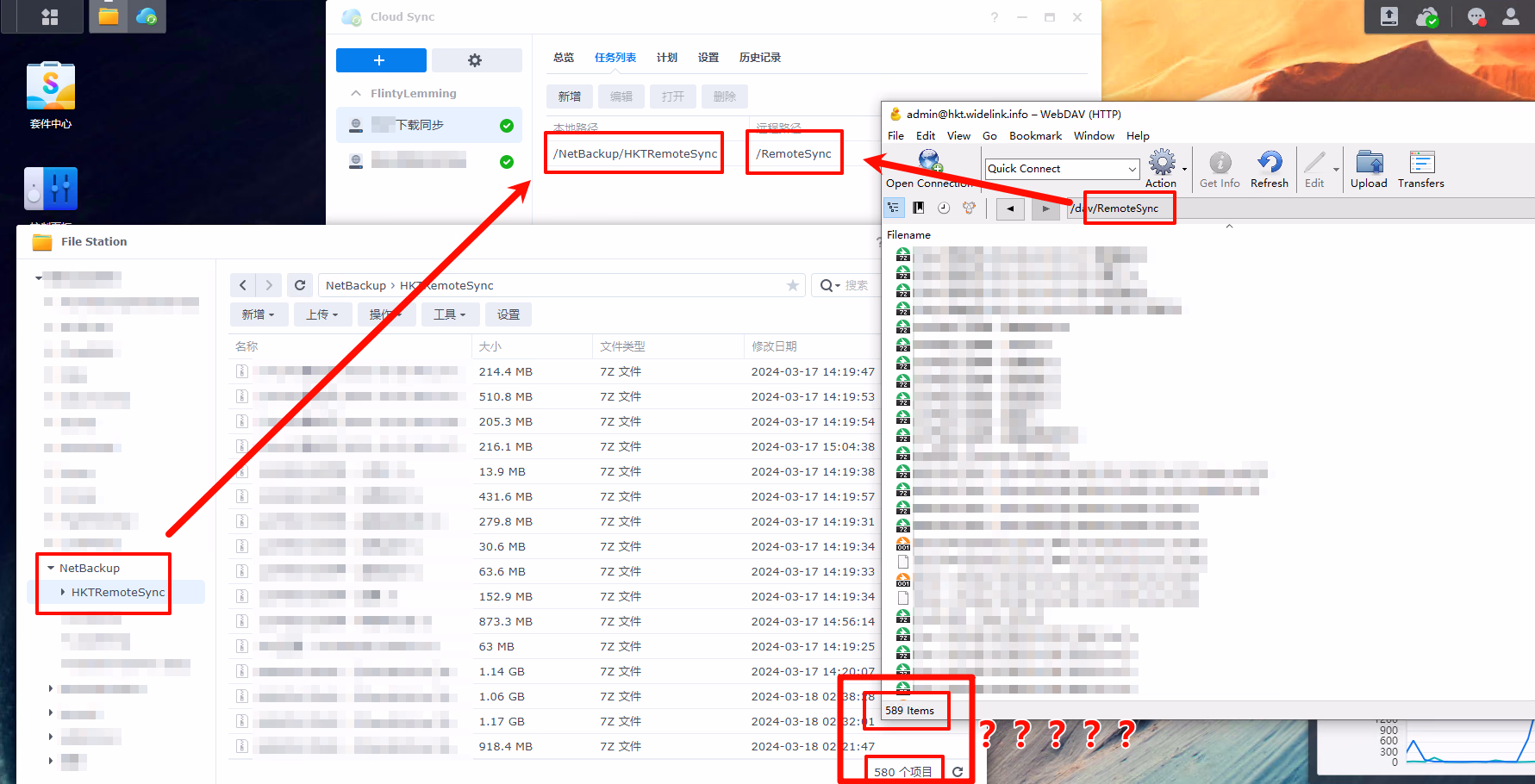Image resolution: width=1535 pixels, height=784 pixels.
Task: Collapse the NetBackup tree folder
Action: tap(51, 569)
